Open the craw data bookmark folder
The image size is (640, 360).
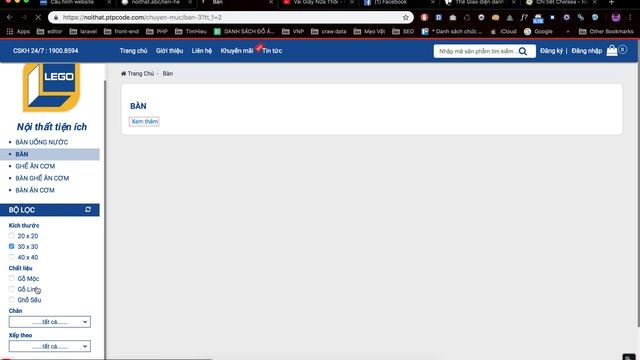point(329,31)
